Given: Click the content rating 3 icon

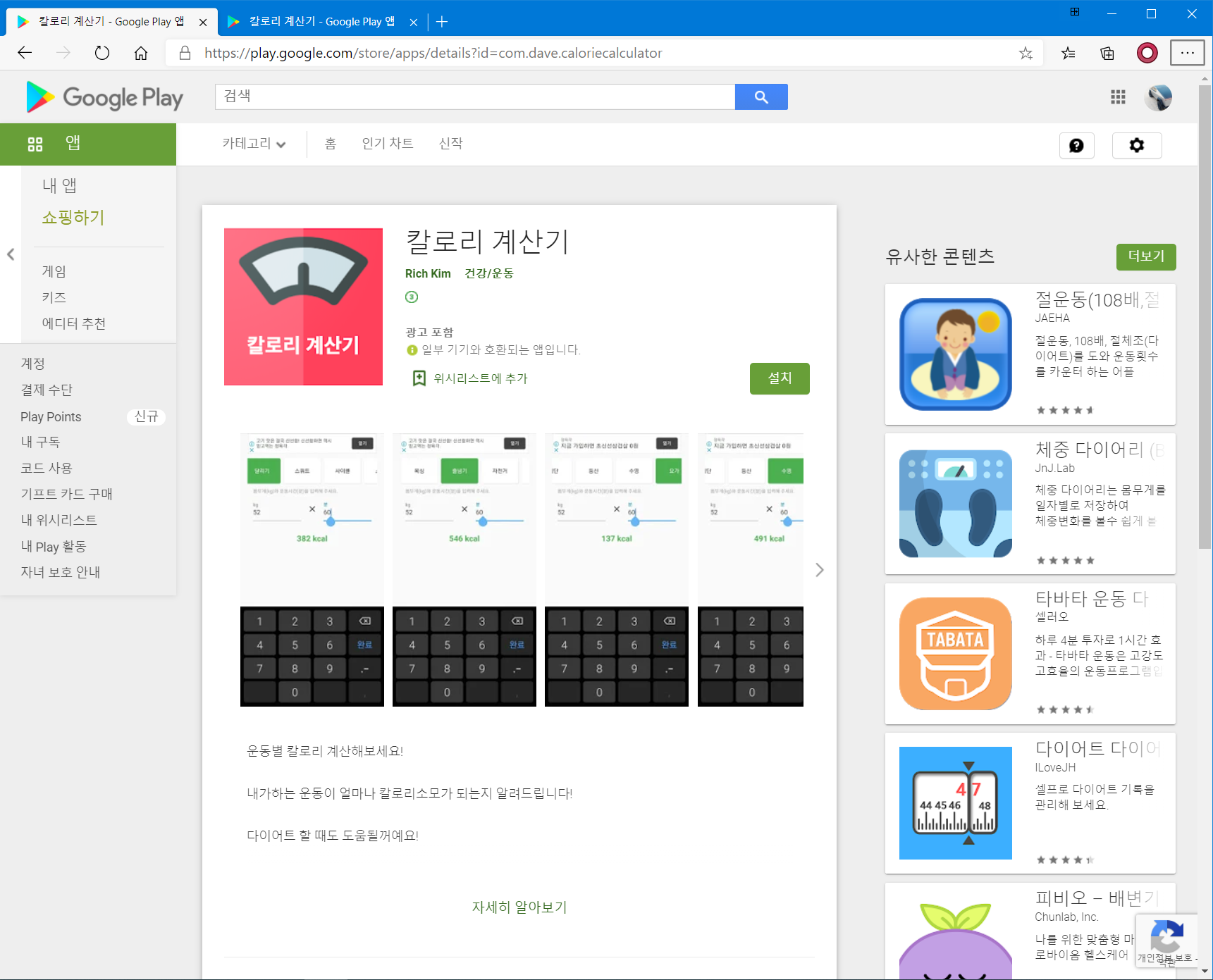Looking at the screenshot, I should point(412,297).
